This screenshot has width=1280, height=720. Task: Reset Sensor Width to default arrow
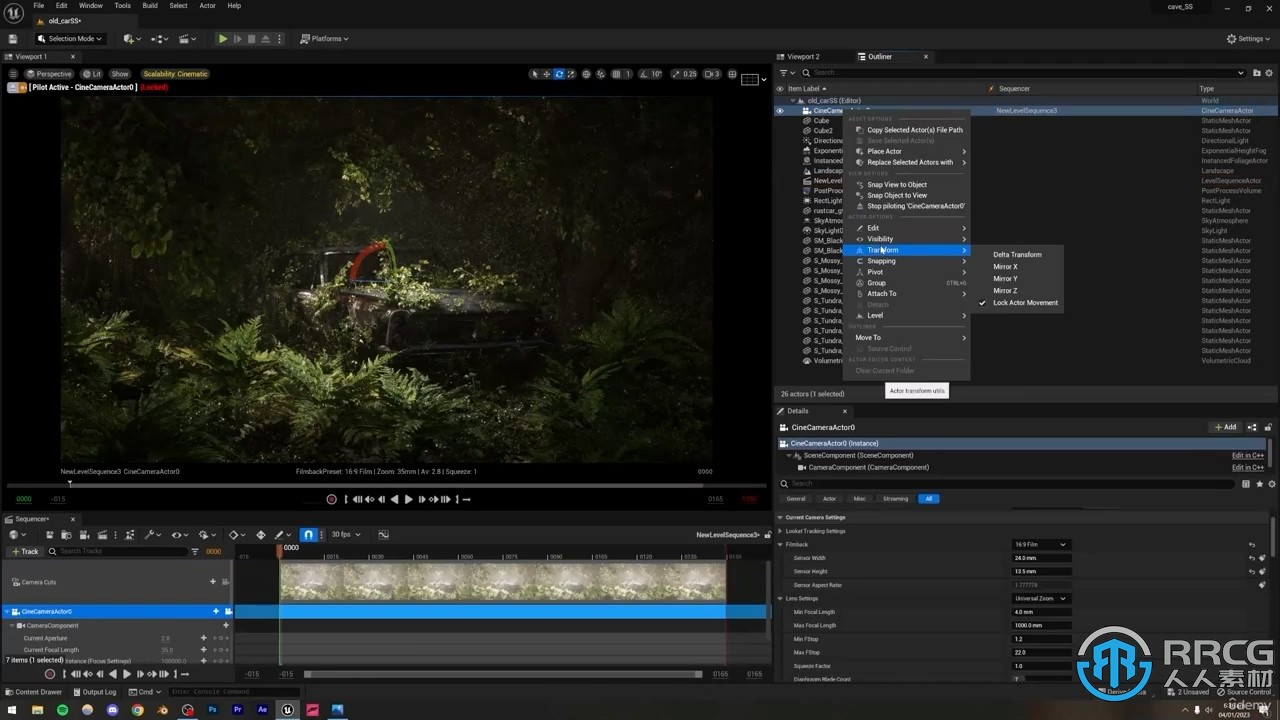pos(1252,558)
